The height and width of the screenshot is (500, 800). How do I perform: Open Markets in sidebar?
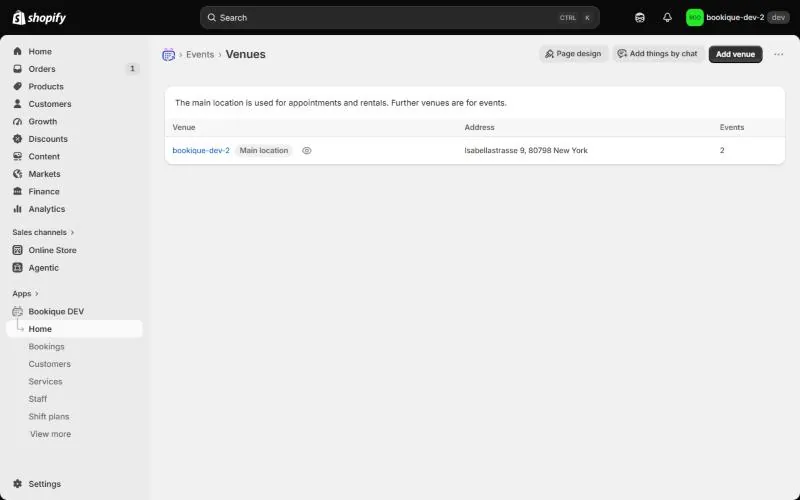coord(74,174)
